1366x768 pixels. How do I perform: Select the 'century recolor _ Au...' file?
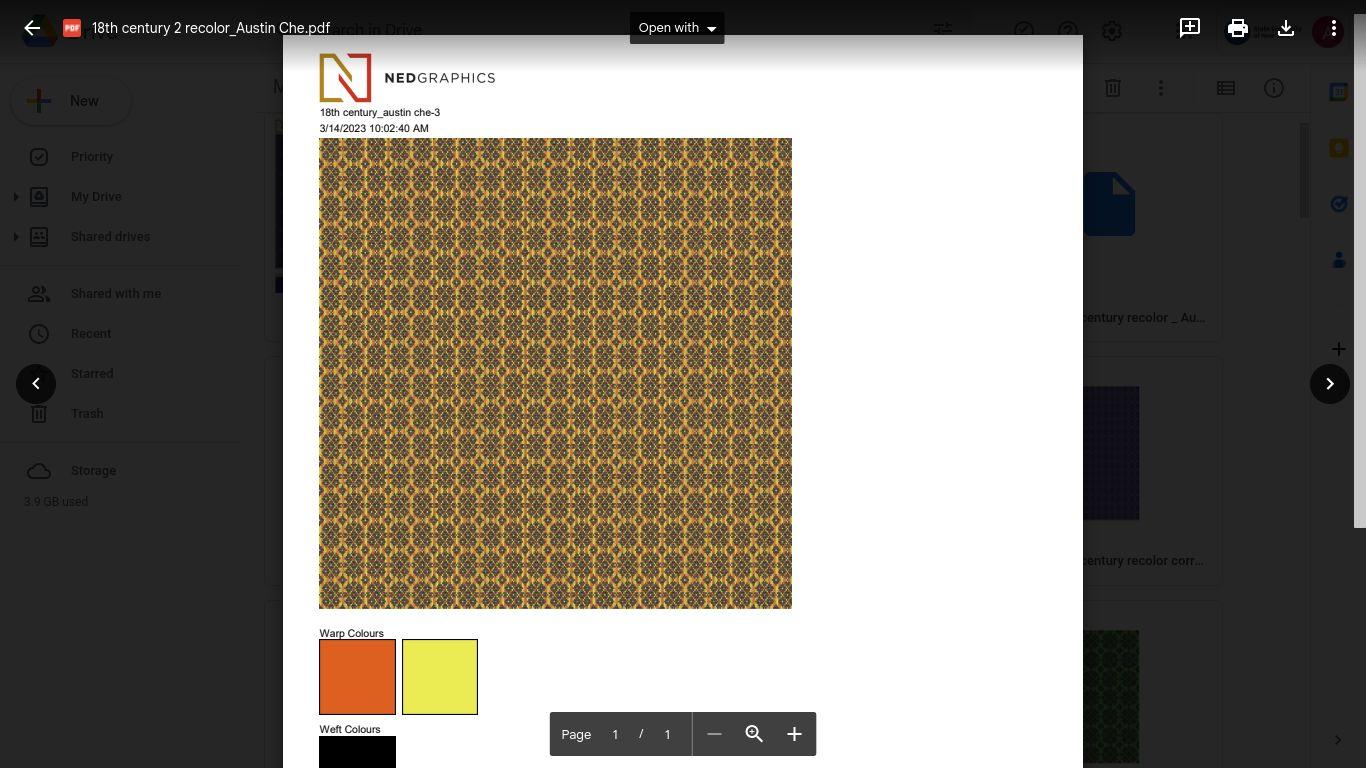tap(1144, 318)
